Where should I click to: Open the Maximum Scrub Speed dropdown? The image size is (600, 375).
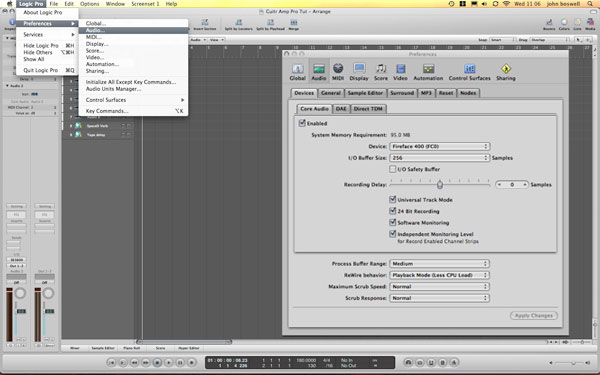click(439, 287)
